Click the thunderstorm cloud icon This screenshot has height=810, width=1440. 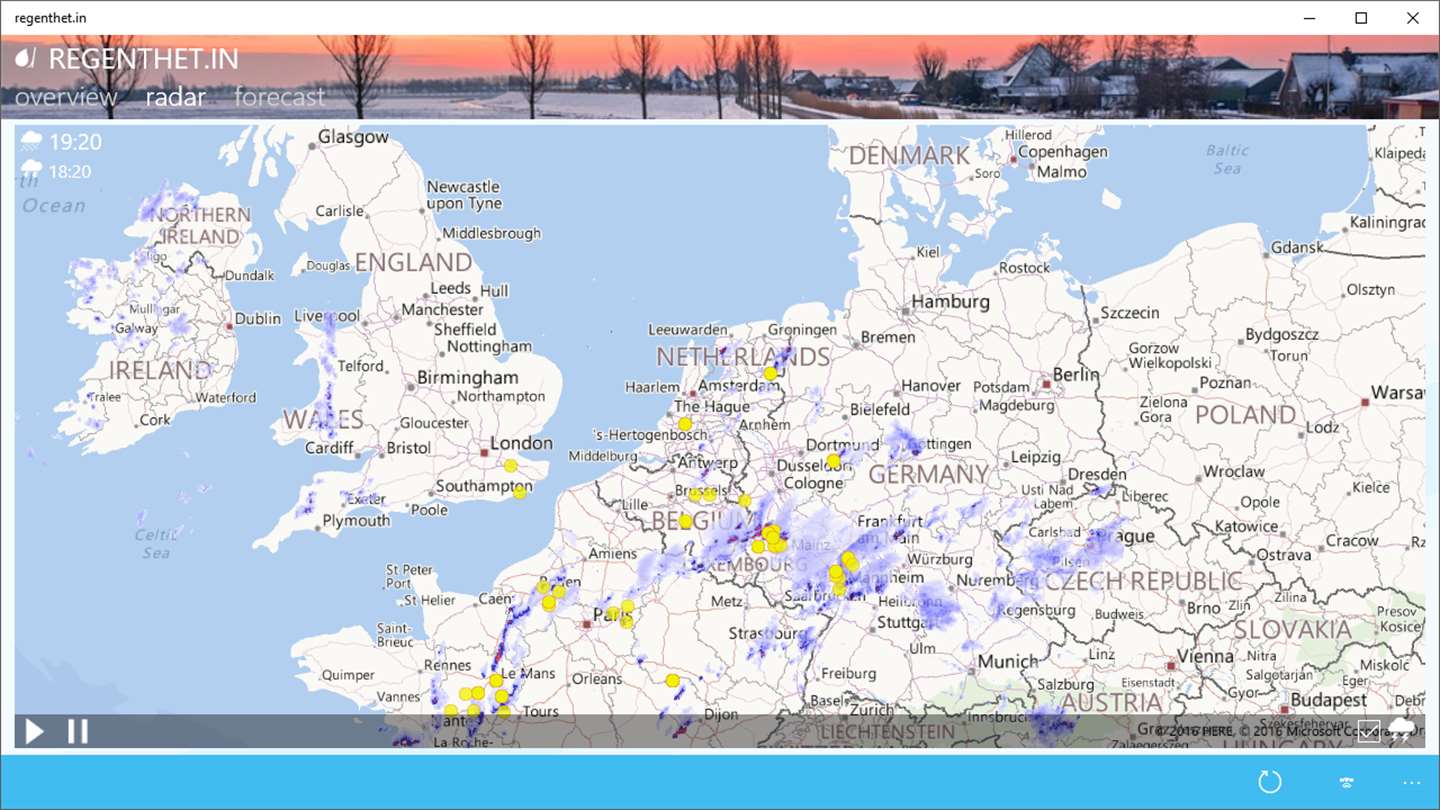tap(1402, 728)
